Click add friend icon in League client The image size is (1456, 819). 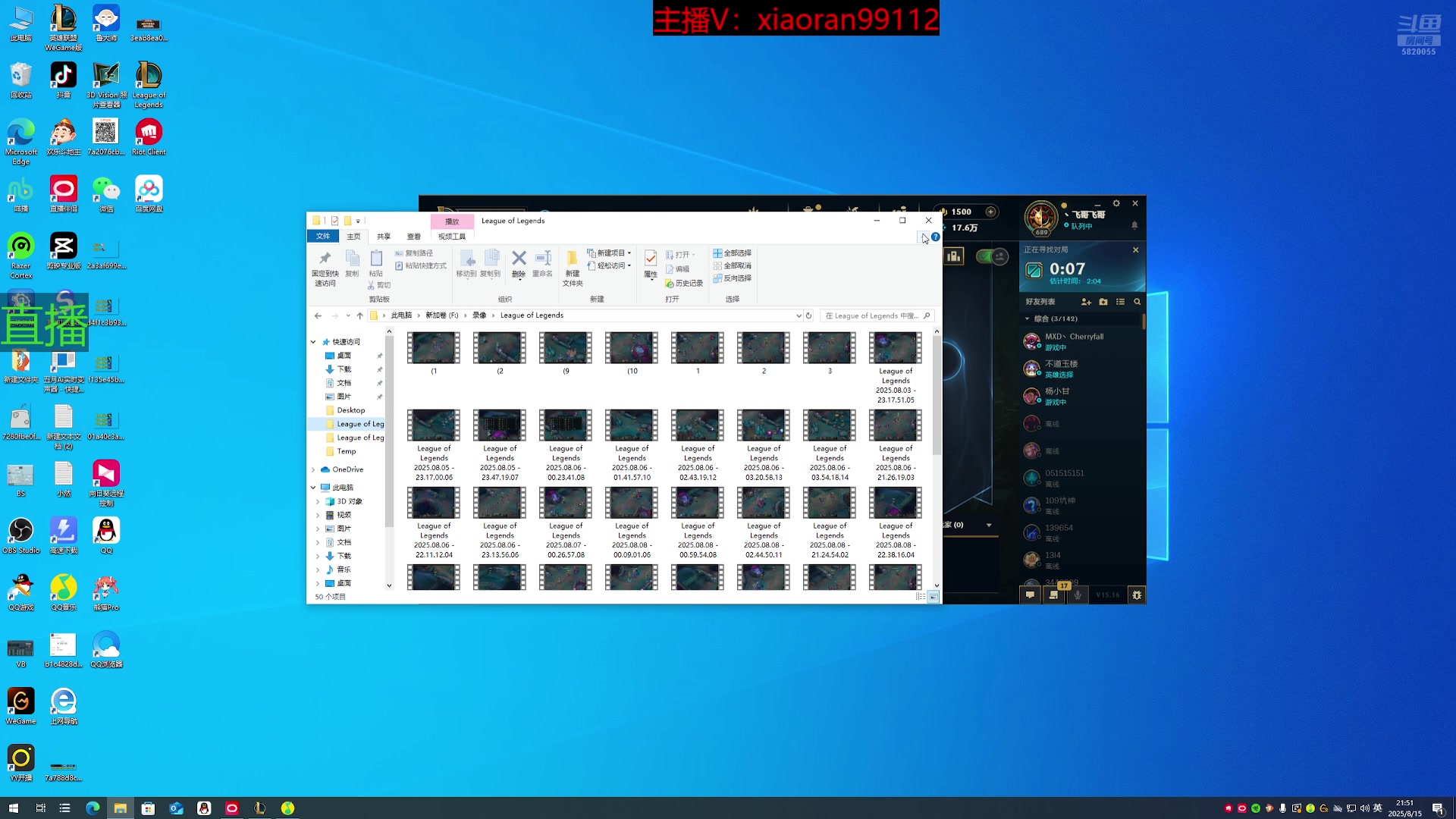coord(1086,302)
